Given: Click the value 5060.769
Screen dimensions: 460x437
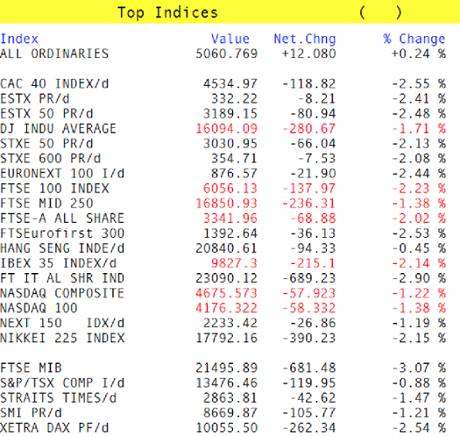Looking at the screenshot, I should [x=227, y=53].
